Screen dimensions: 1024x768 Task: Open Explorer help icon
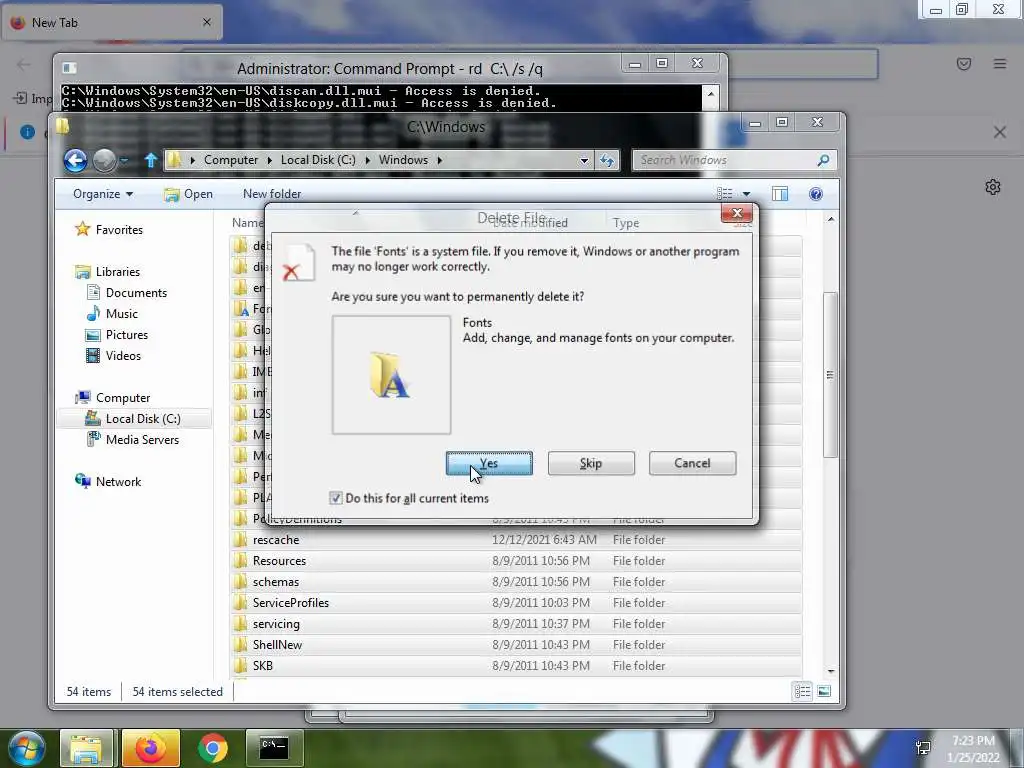(816, 194)
